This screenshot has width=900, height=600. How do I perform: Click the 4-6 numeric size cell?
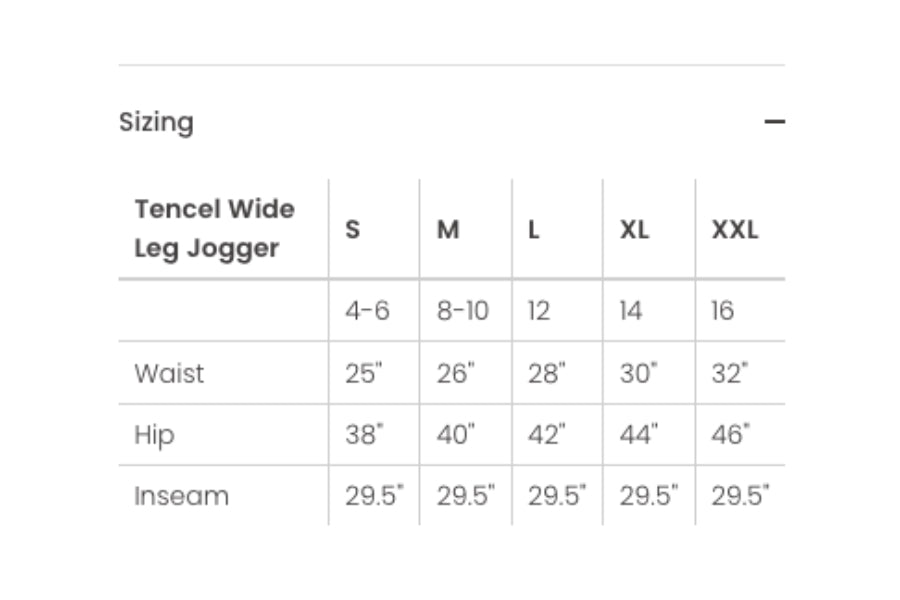367,311
